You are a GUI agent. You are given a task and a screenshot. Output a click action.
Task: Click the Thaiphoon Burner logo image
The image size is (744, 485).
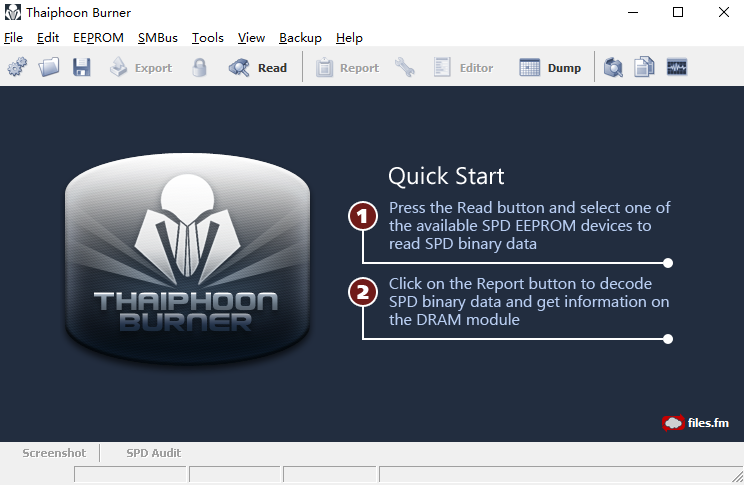coord(187,259)
